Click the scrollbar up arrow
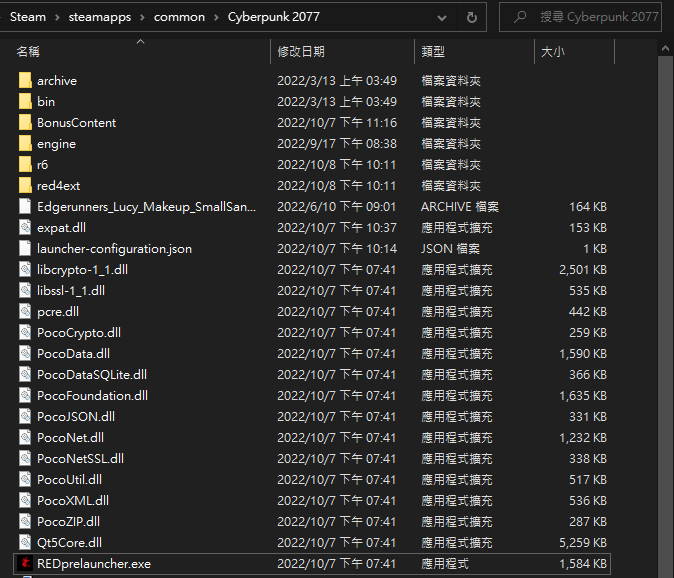 tap(665, 49)
